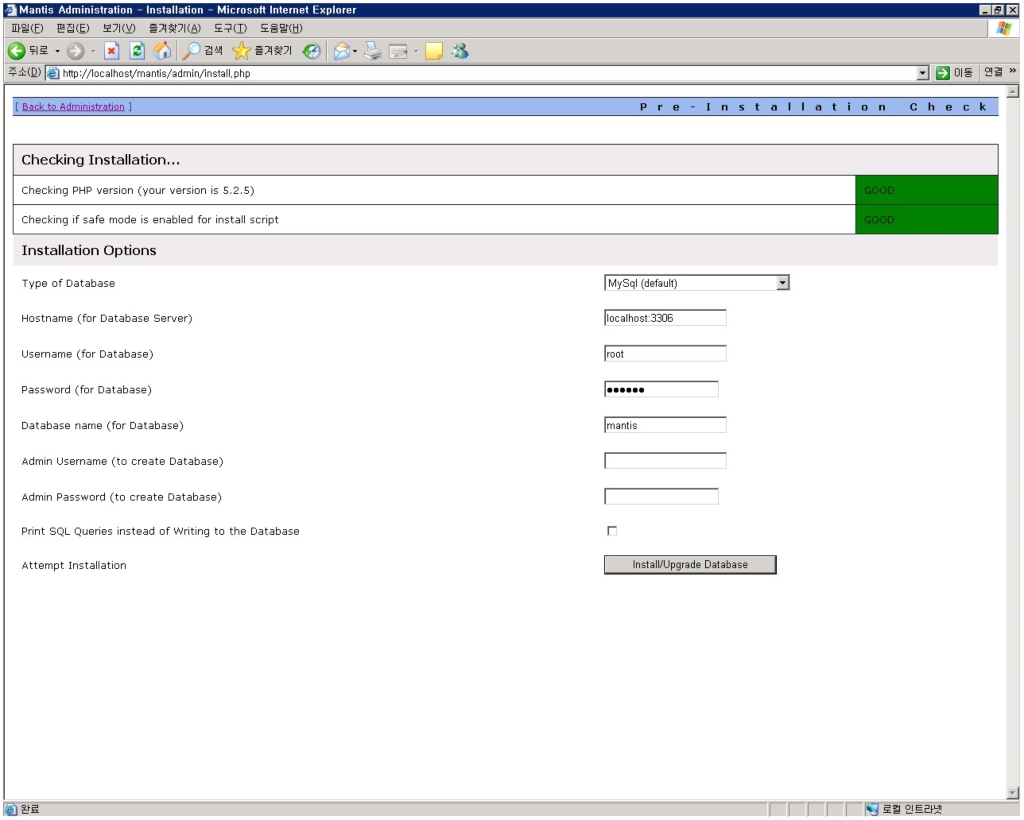The image size is (1024, 820).
Task: Open the 파일(F) menu
Action: click(x=27, y=28)
